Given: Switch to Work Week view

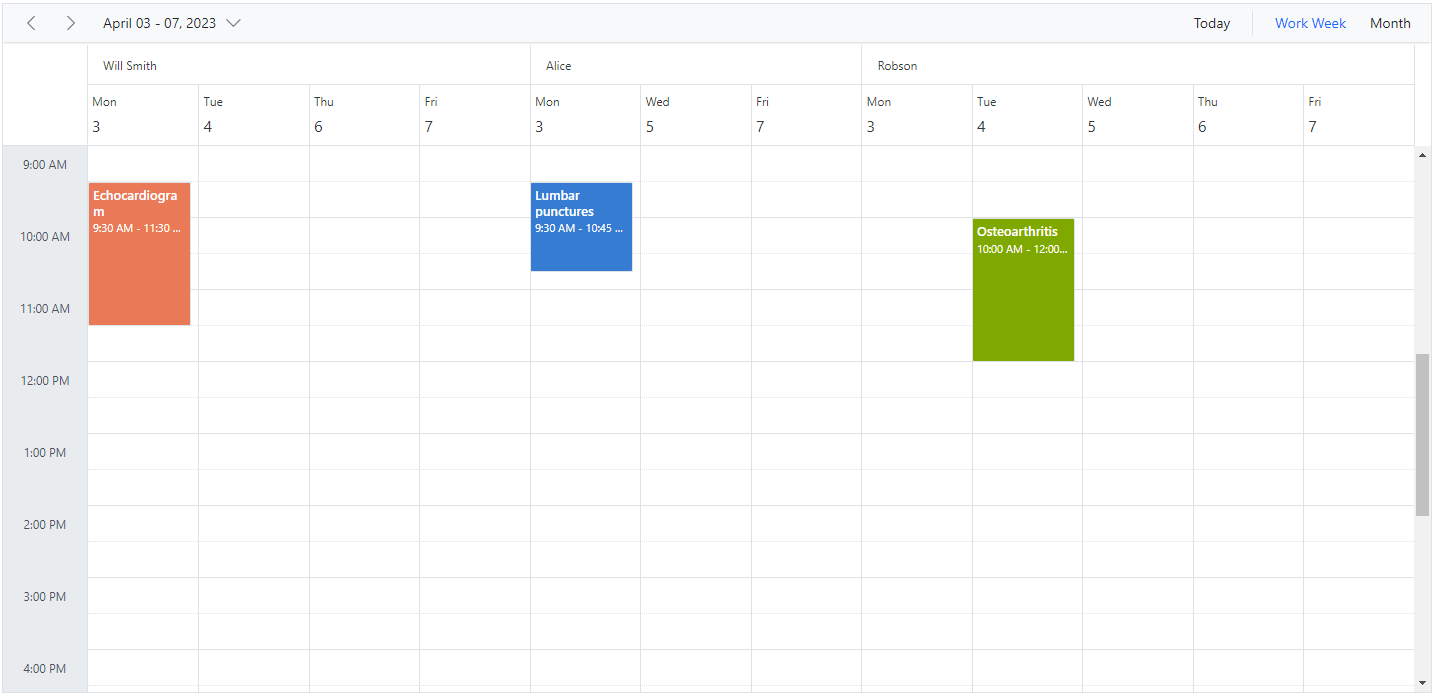Looking at the screenshot, I should tap(1310, 23).
